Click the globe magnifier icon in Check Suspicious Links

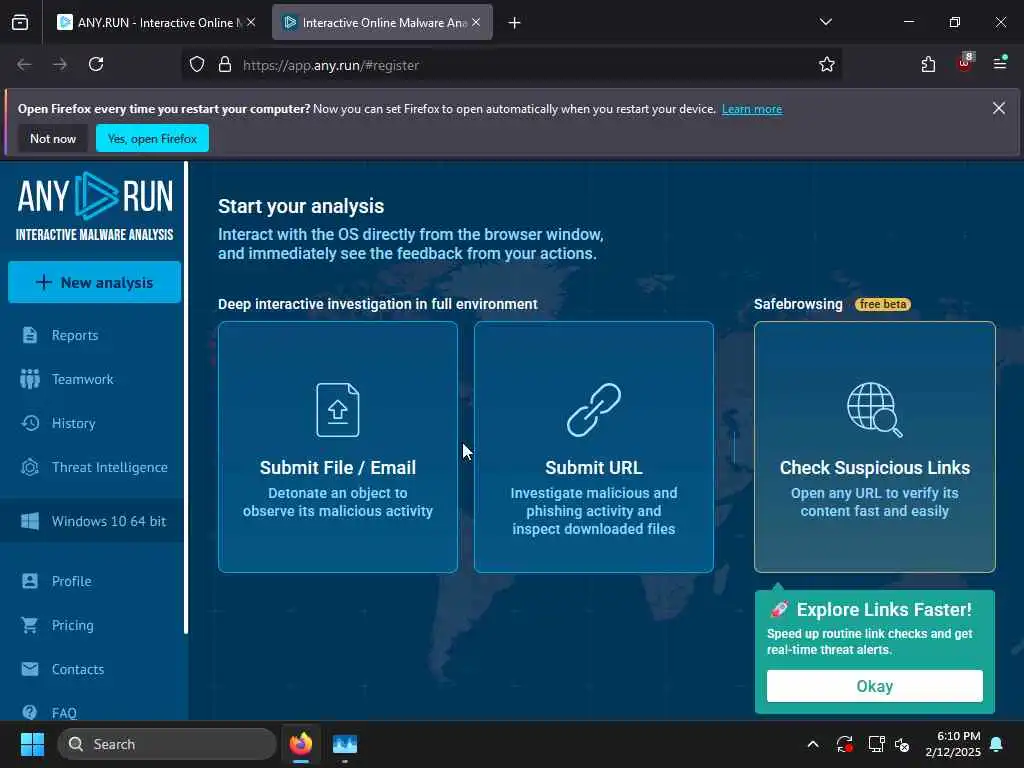tap(874, 409)
